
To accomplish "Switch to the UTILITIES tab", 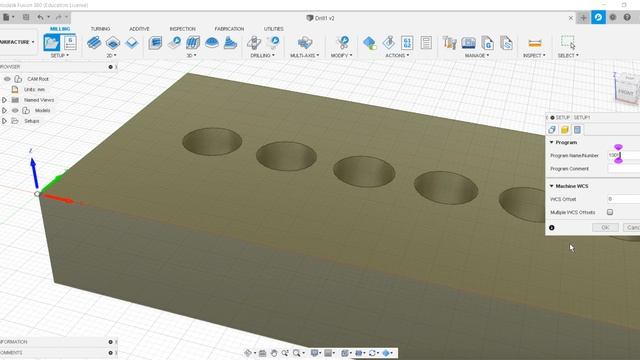I will [x=273, y=29].
